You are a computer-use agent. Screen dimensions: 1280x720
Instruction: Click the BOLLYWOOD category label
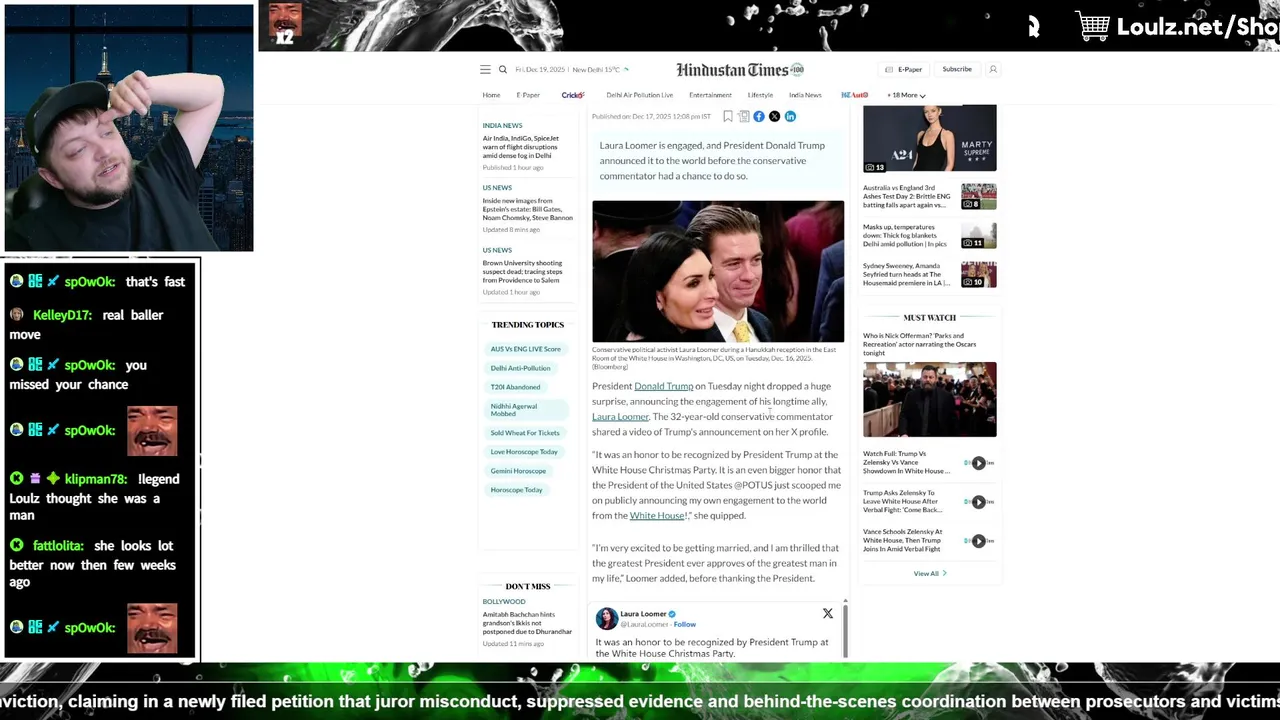coord(503,602)
